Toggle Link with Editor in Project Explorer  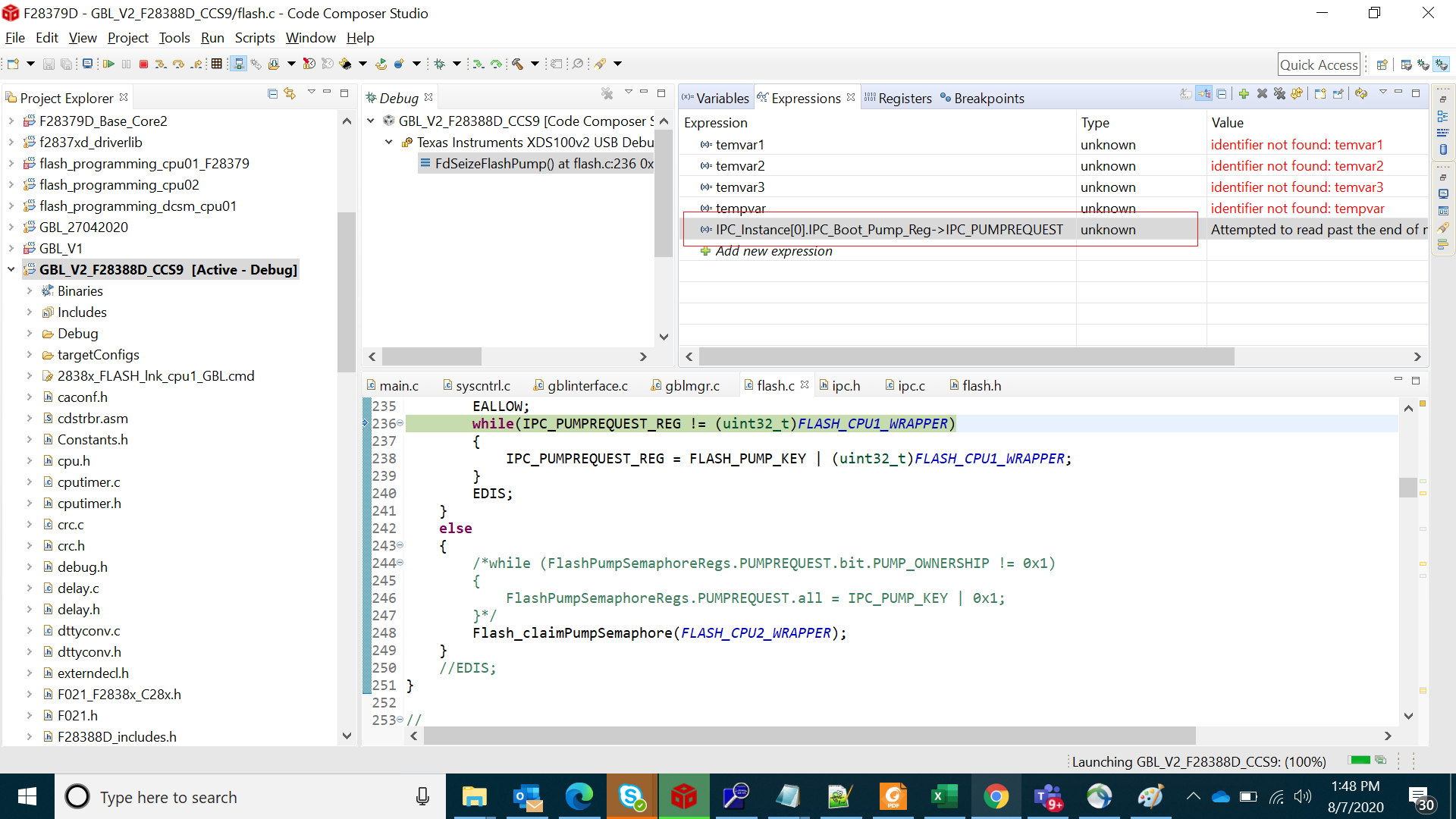point(290,94)
